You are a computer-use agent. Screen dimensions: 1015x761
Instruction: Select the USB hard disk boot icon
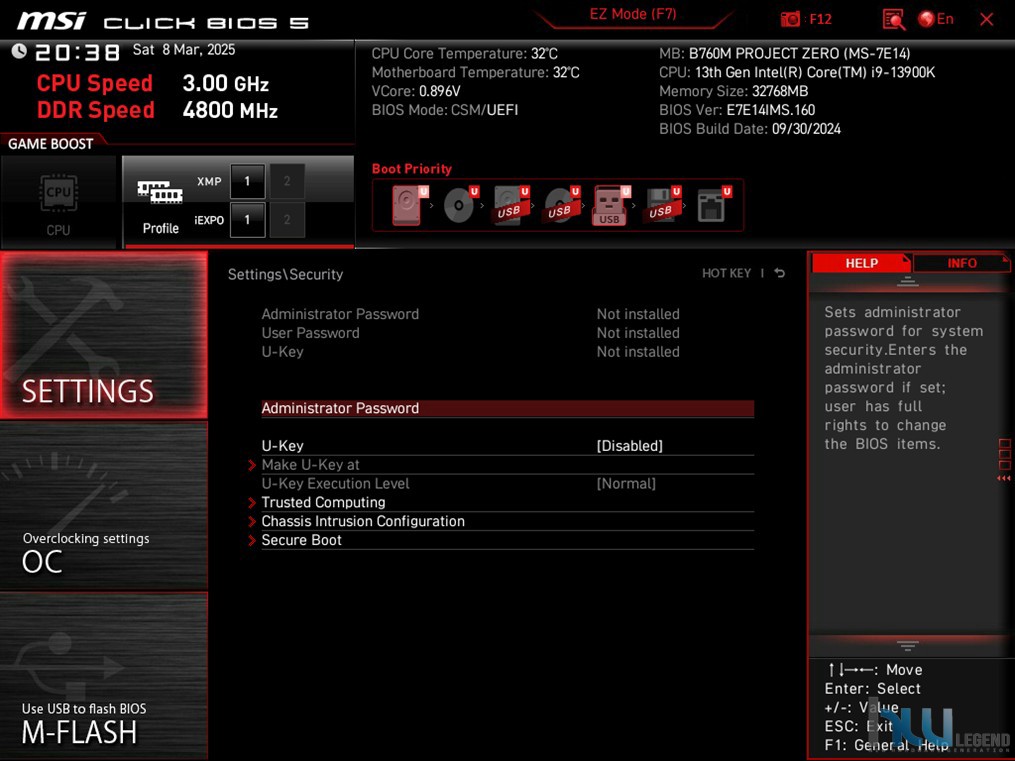point(511,204)
